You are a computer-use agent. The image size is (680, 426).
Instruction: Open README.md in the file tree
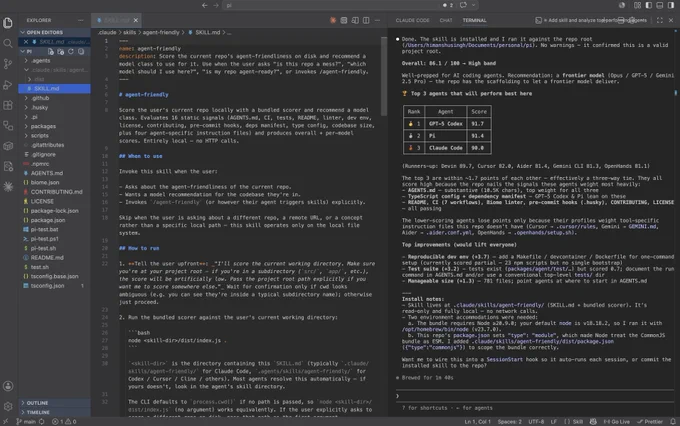pos(54,258)
